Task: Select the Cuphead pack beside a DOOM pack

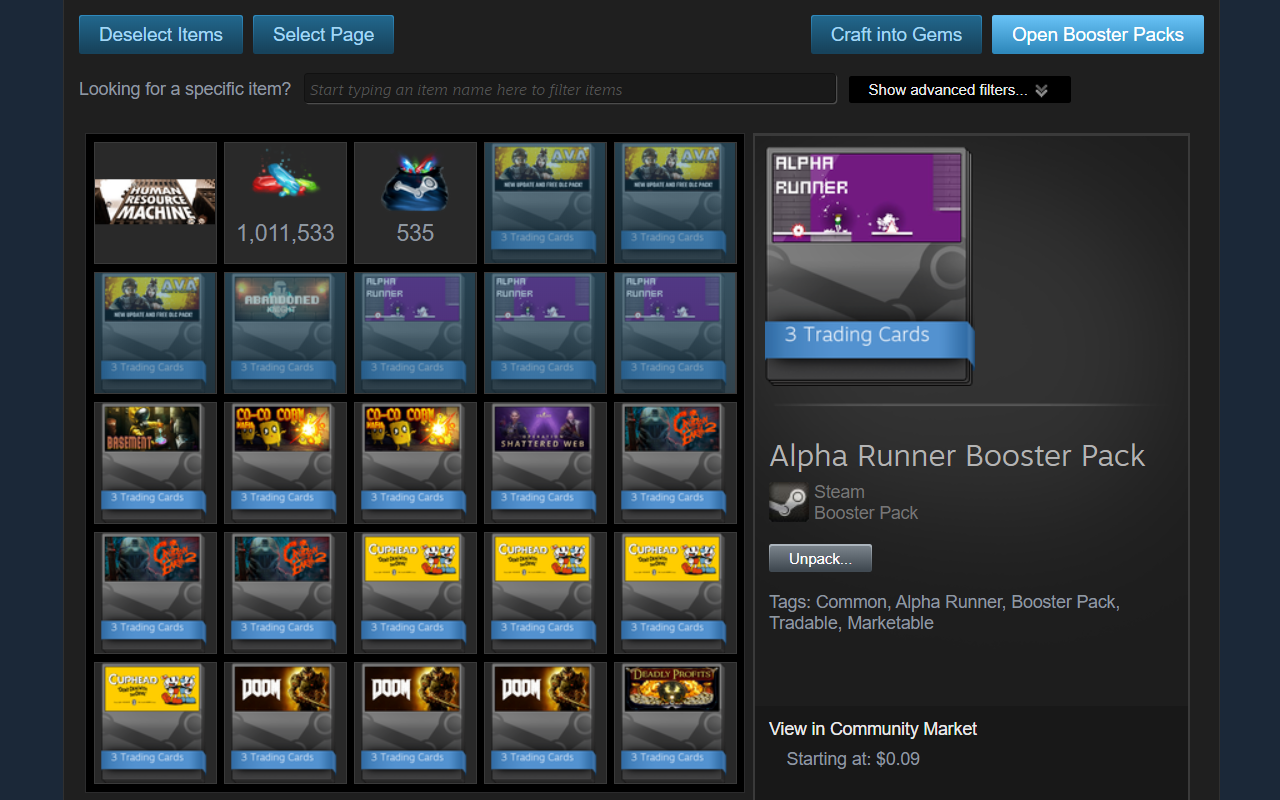Action: 155,723
